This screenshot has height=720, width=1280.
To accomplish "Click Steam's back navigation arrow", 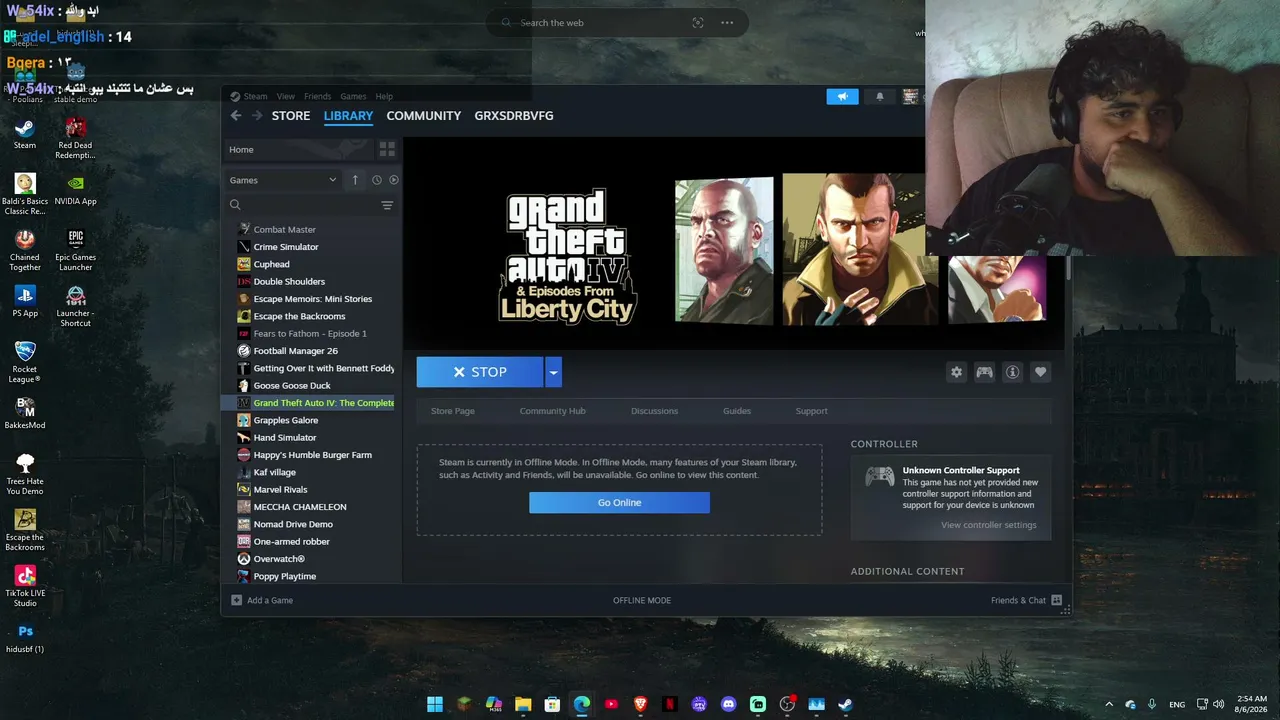I will point(236,116).
